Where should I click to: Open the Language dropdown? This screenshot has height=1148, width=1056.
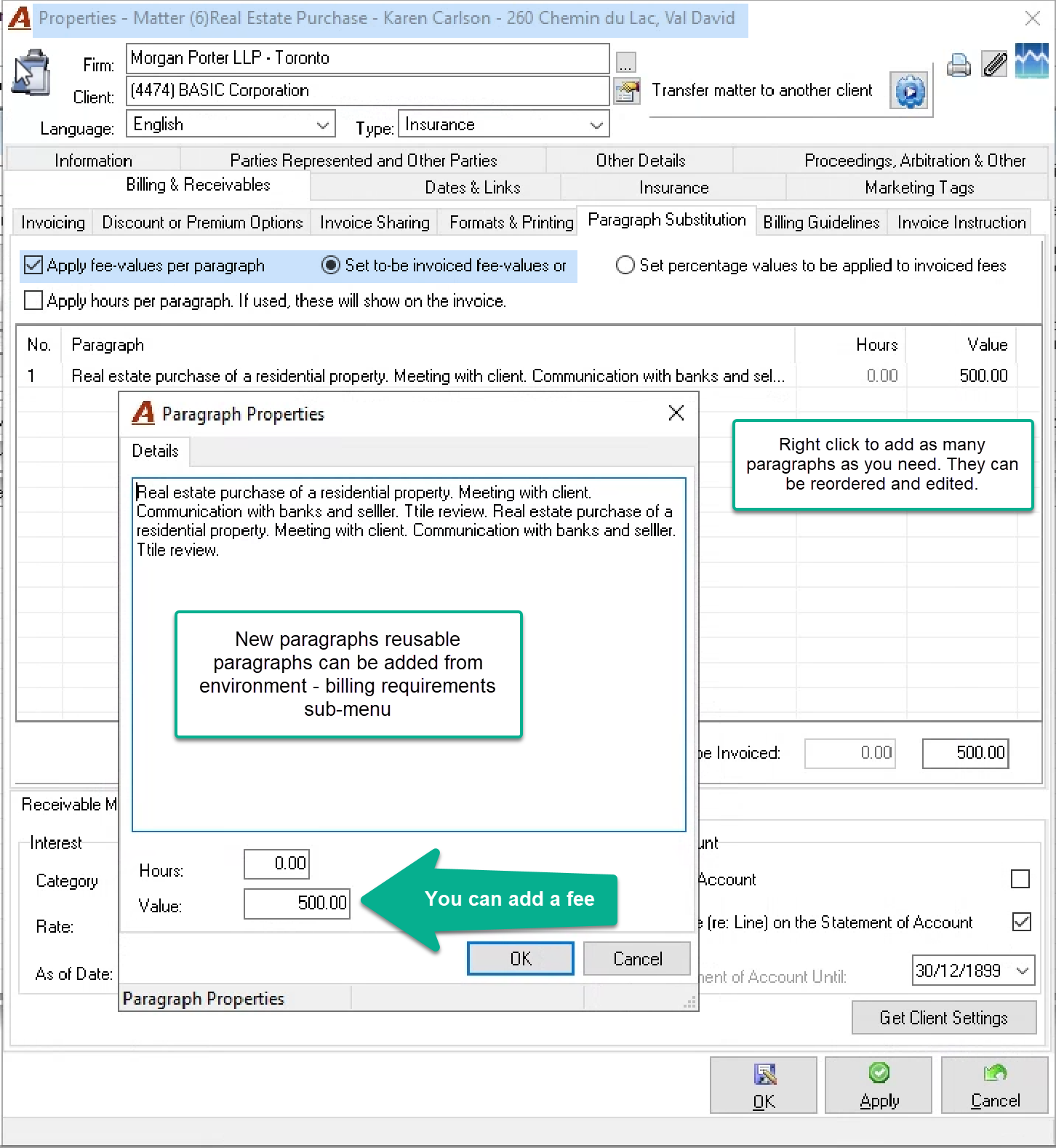click(x=231, y=124)
